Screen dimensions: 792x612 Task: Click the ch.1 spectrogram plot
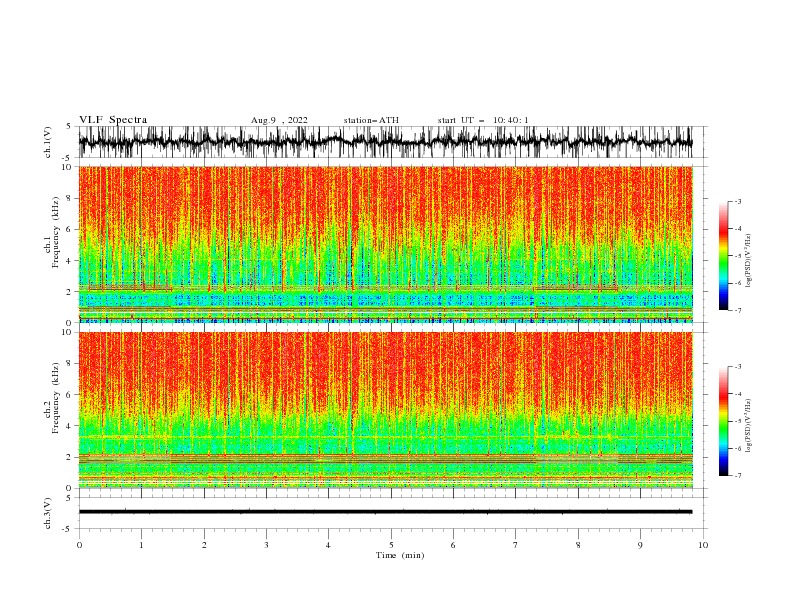[385, 244]
